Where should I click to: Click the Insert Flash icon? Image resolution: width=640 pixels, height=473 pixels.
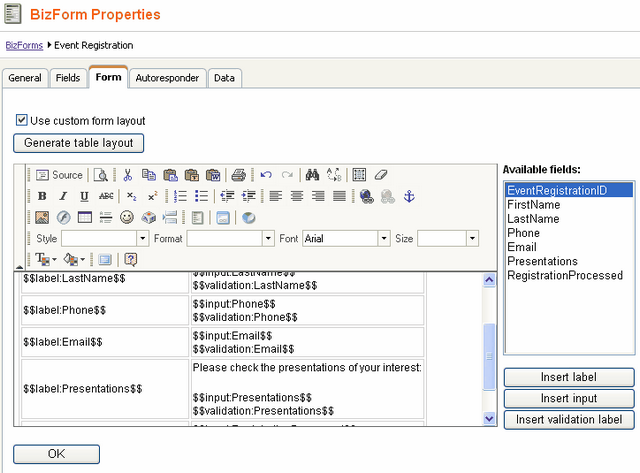(x=63, y=218)
